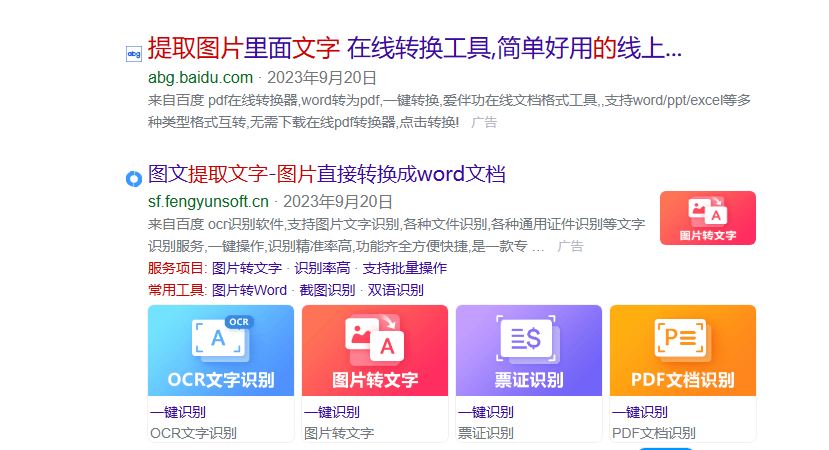Open 一键识别 link under 票证识别 card
Screen dimensions: 829x450
pos(485,412)
